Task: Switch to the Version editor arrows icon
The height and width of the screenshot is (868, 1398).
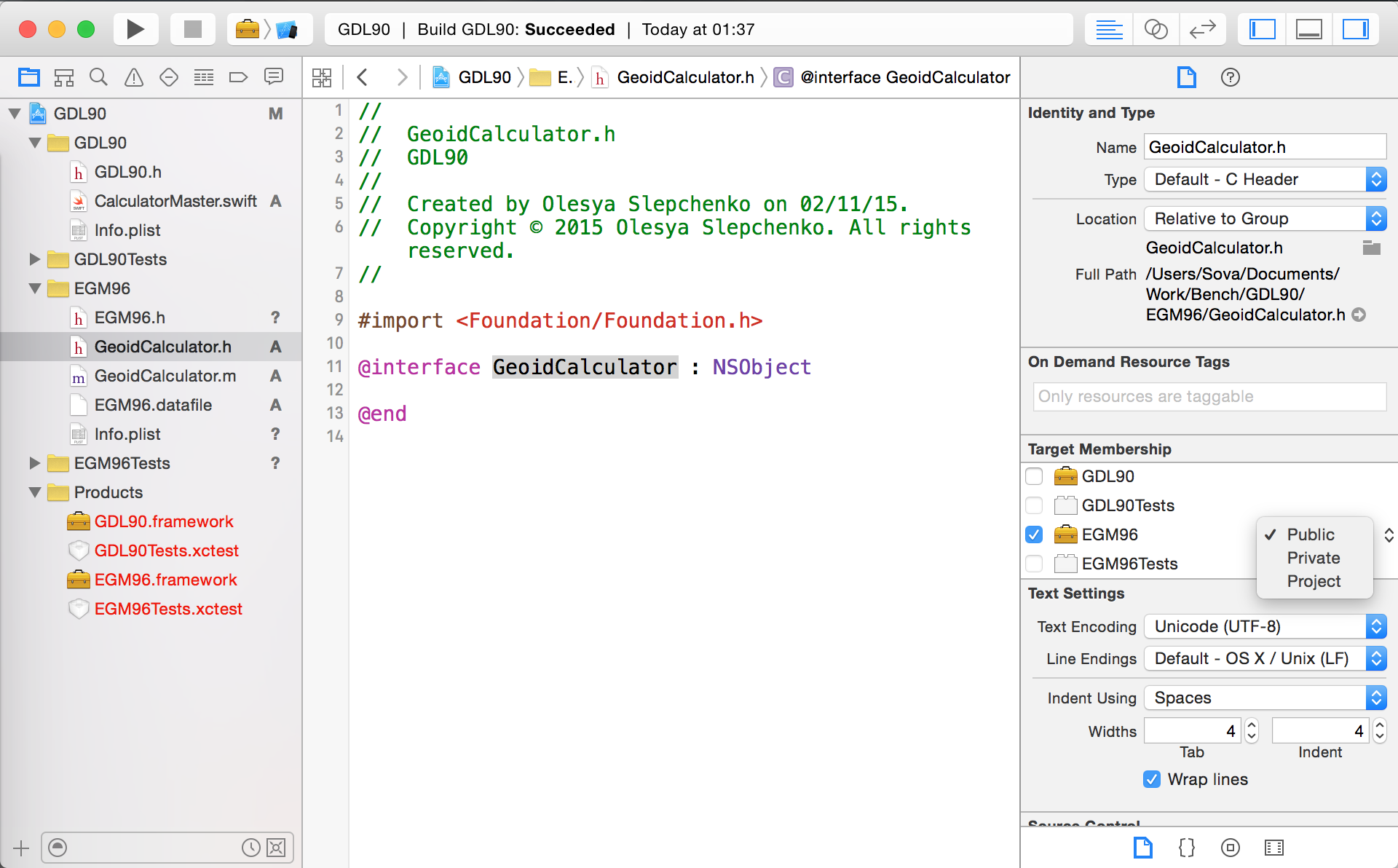Action: point(1202,29)
